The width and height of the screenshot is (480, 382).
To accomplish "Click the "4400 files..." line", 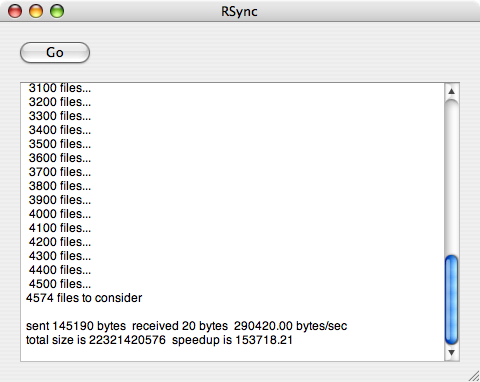I will (60, 270).
